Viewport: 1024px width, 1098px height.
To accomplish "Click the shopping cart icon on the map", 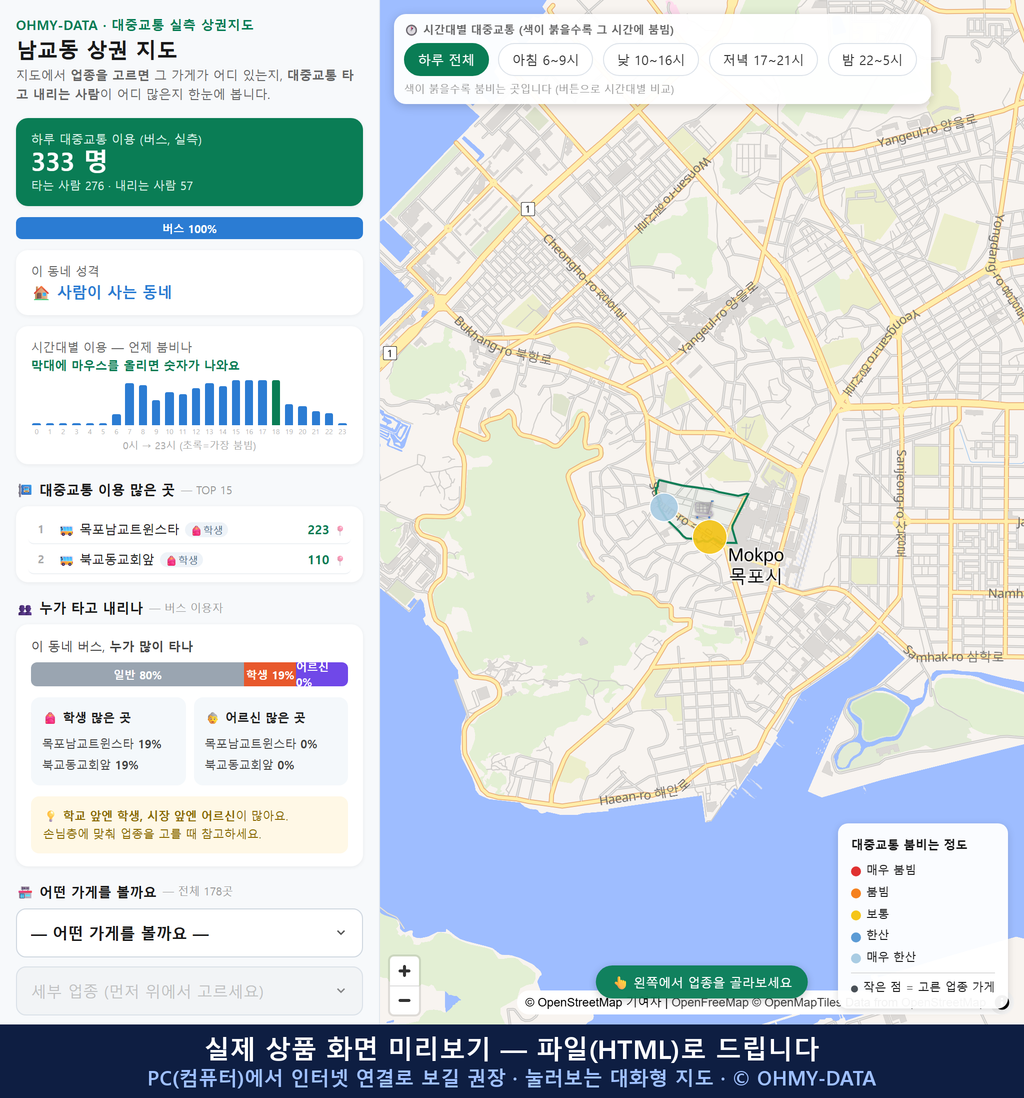I will pyautogui.click(x=703, y=509).
